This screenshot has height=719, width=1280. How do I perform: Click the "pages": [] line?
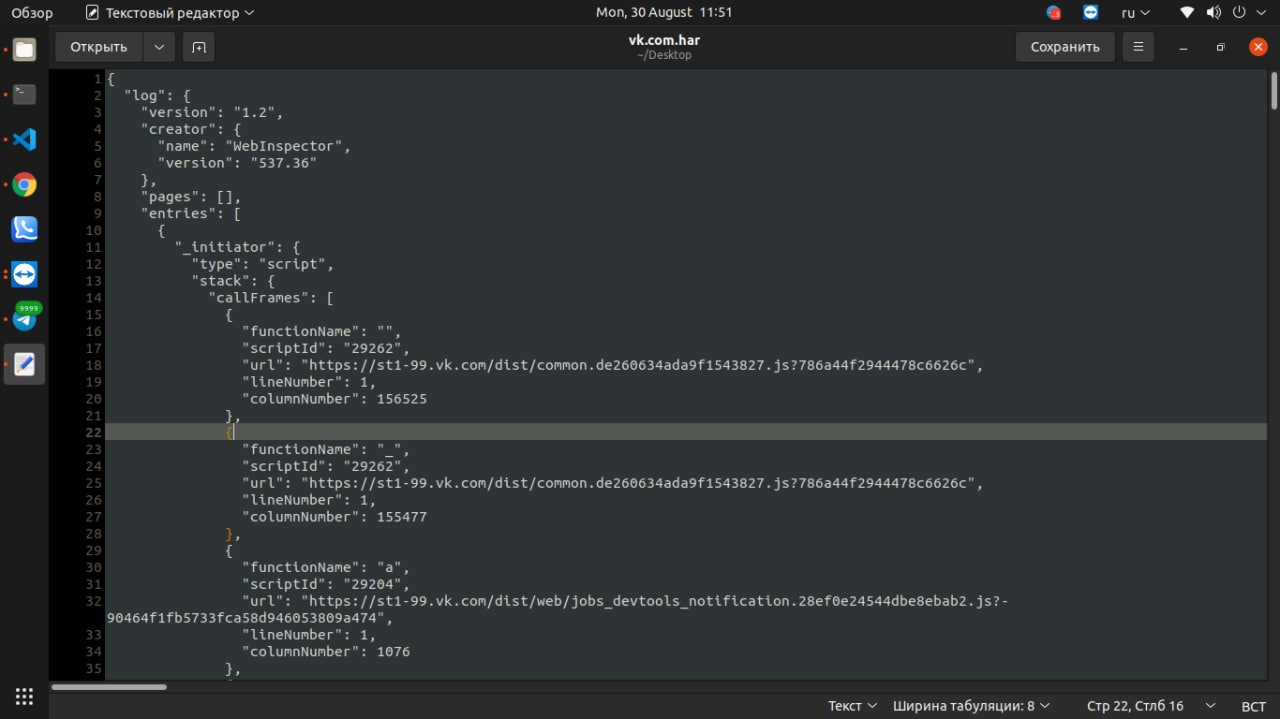pyautogui.click(x=191, y=197)
